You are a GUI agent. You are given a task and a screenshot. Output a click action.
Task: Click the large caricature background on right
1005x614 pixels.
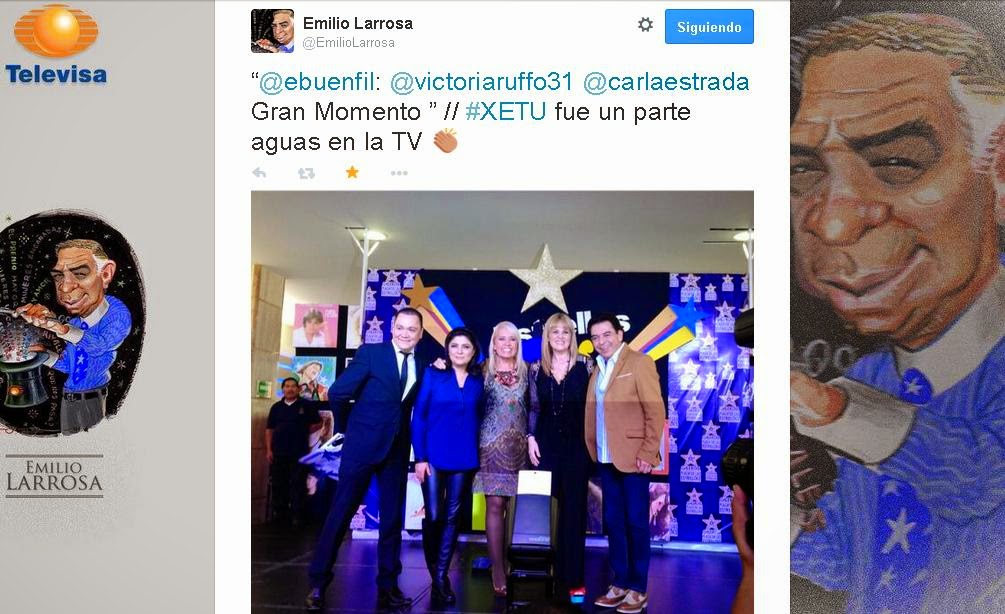point(897,307)
